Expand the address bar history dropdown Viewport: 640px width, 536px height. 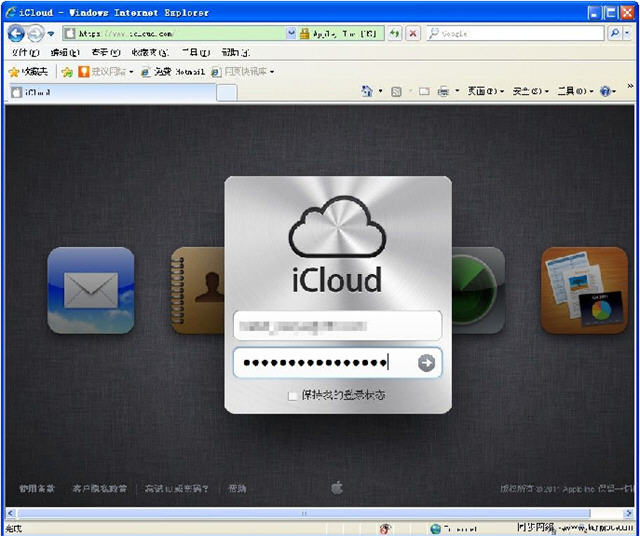291,33
